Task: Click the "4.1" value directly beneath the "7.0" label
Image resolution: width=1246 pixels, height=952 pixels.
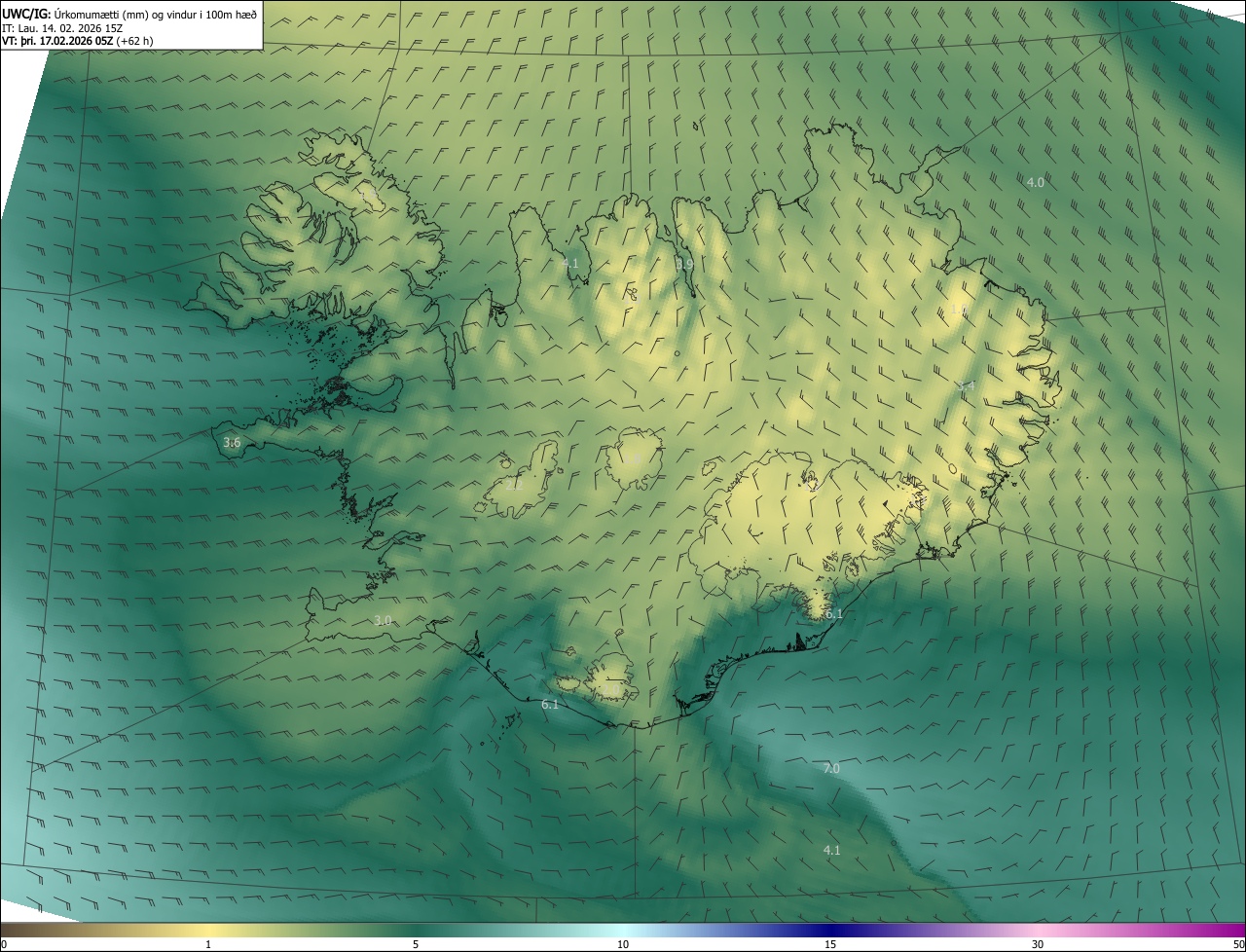Action: pos(831,850)
